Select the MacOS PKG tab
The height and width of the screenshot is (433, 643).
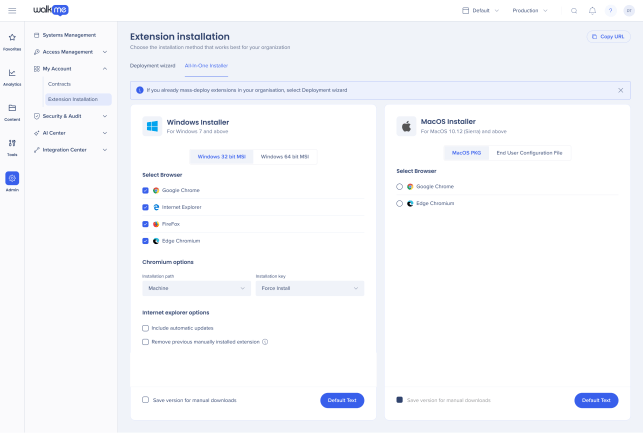tap(466, 153)
